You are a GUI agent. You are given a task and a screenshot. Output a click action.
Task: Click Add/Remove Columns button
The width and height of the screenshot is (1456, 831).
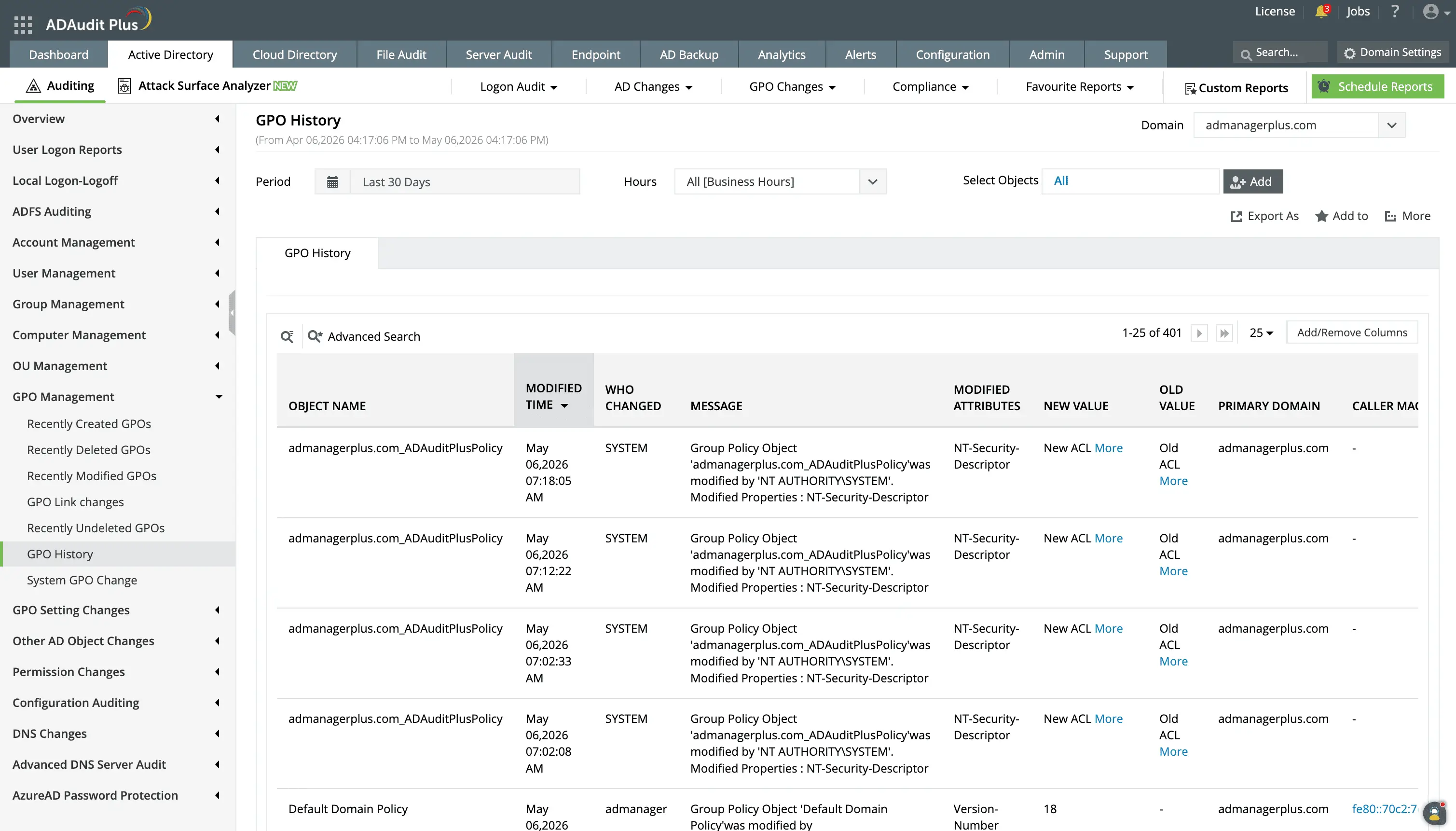pyautogui.click(x=1352, y=333)
